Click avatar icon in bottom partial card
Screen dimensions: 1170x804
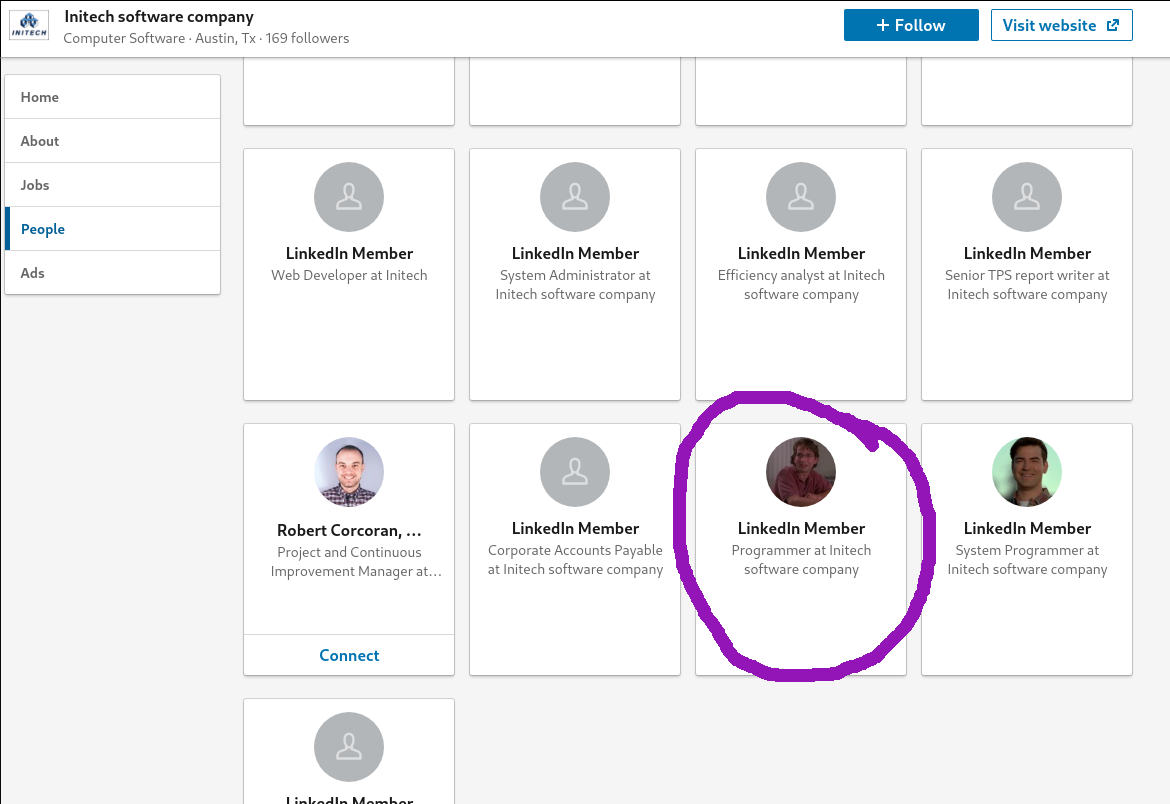point(349,747)
